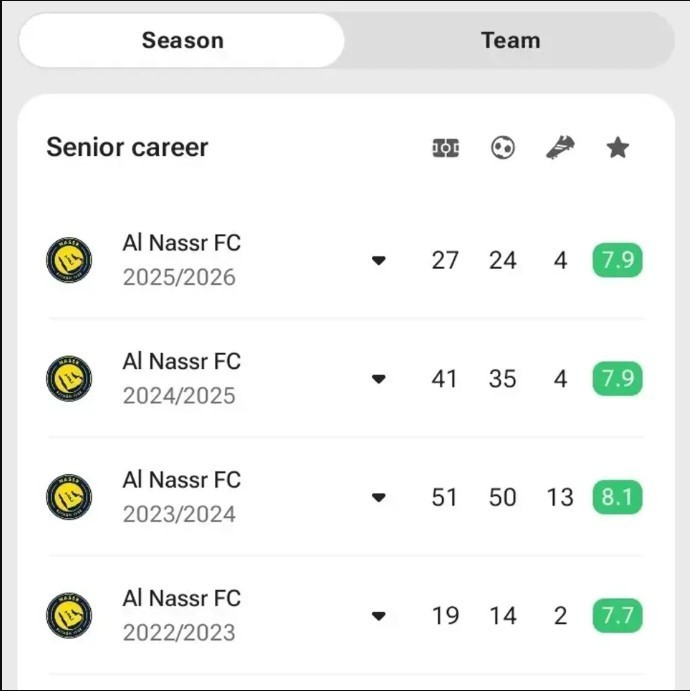690x691 pixels.
Task: Click the 50 goals value for 2023/2024
Action: (503, 497)
